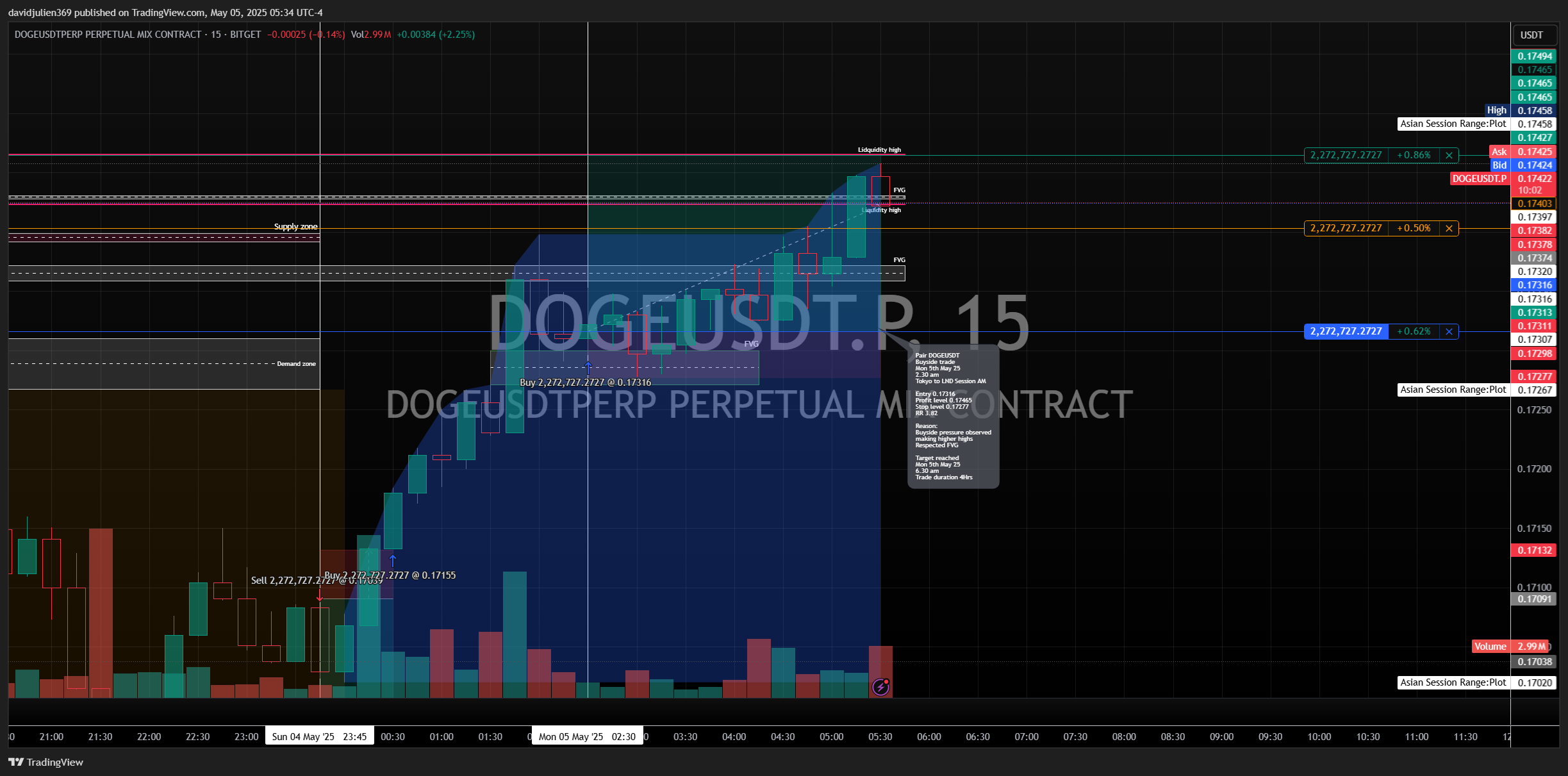The height and width of the screenshot is (776, 1568).
Task: Select Asian Session Range:Plot label at 0.17020
Action: pos(1453,682)
